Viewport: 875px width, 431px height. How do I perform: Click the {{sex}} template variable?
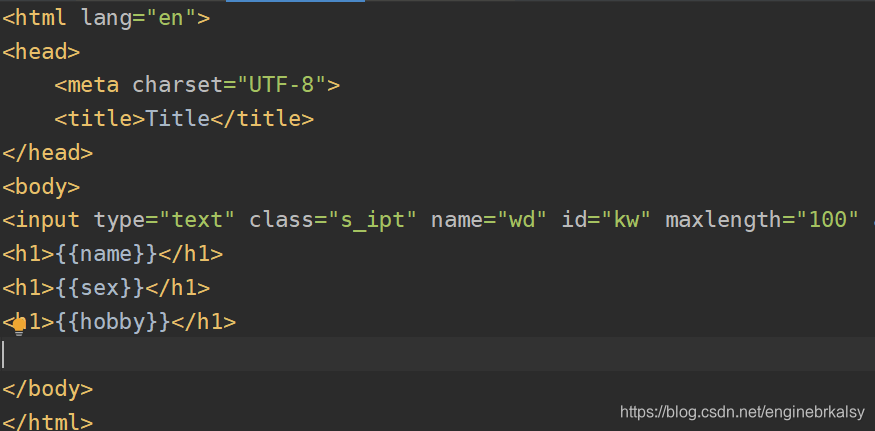click(x=99, y=288)
